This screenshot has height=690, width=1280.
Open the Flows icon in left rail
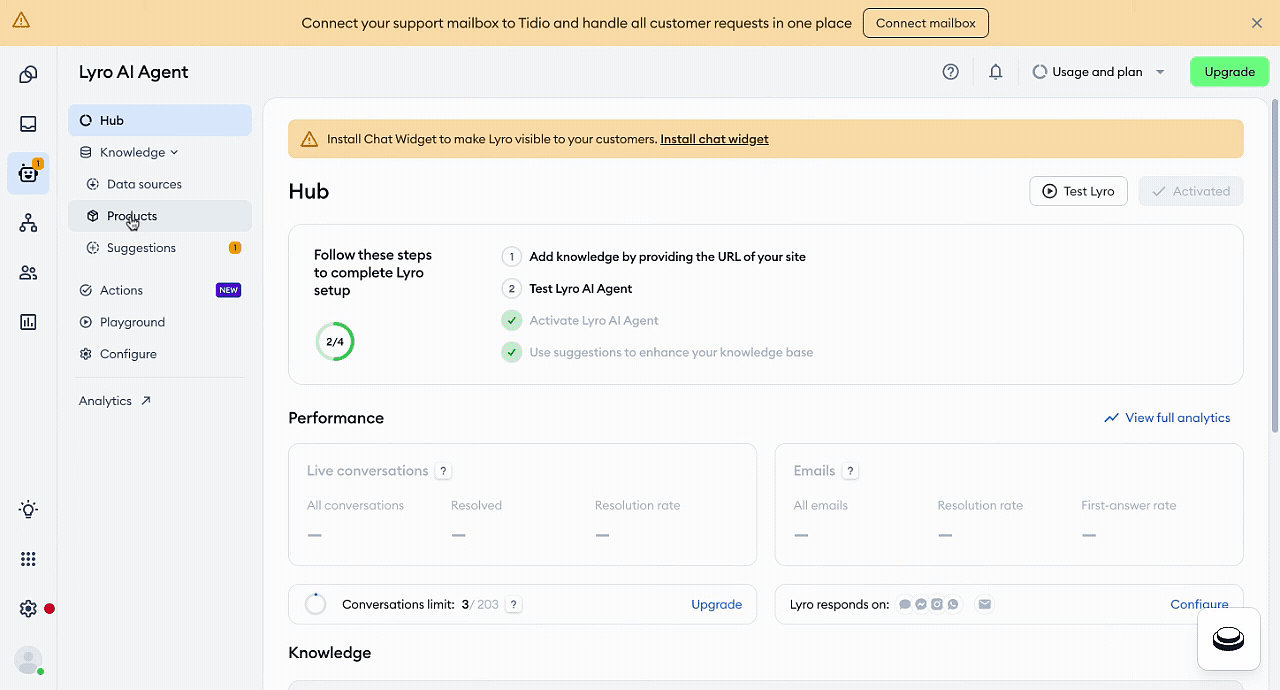point(28,223)
